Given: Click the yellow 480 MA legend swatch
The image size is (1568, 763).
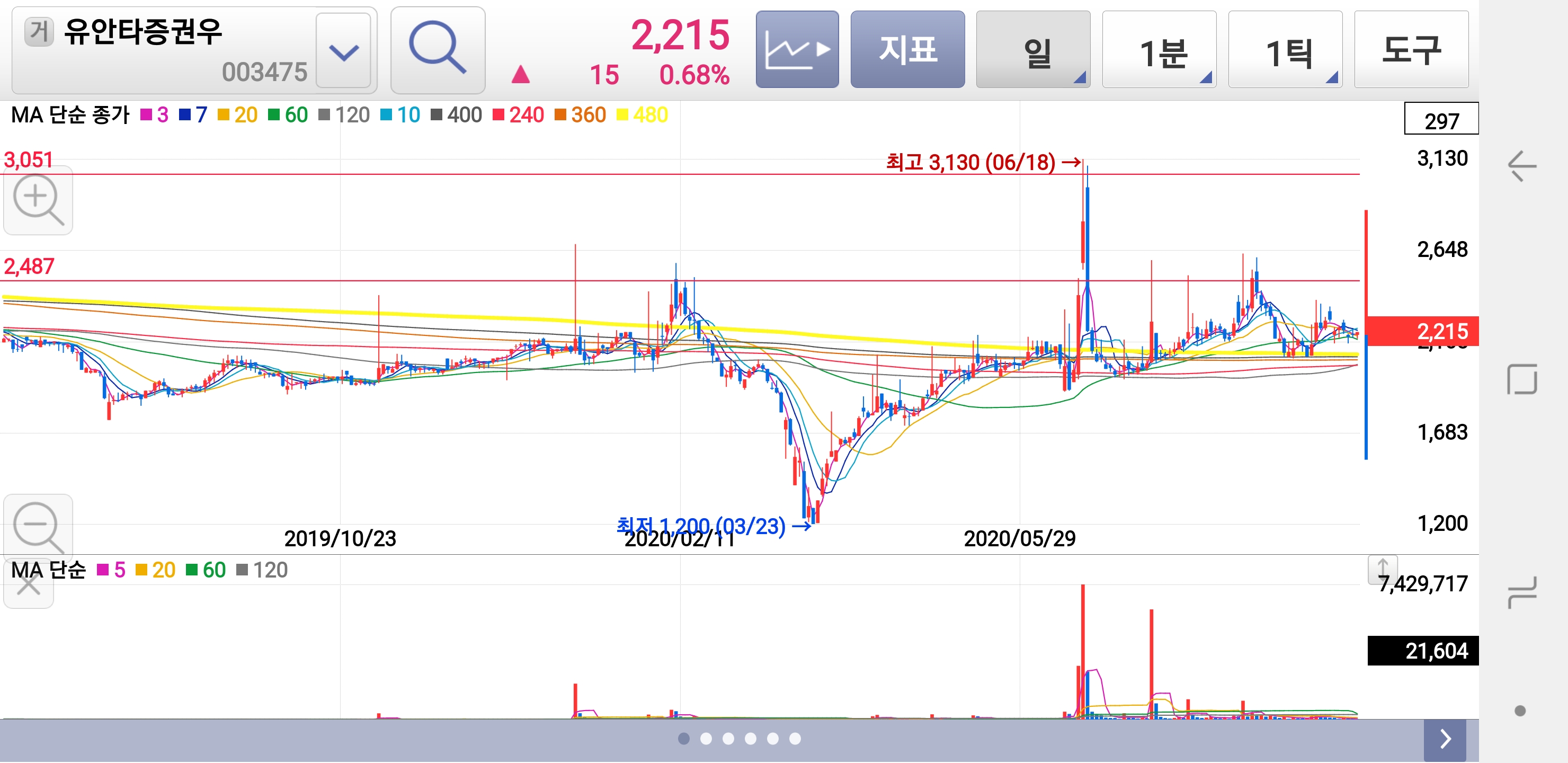Looking at the screenshot, I should pos(622,115).
